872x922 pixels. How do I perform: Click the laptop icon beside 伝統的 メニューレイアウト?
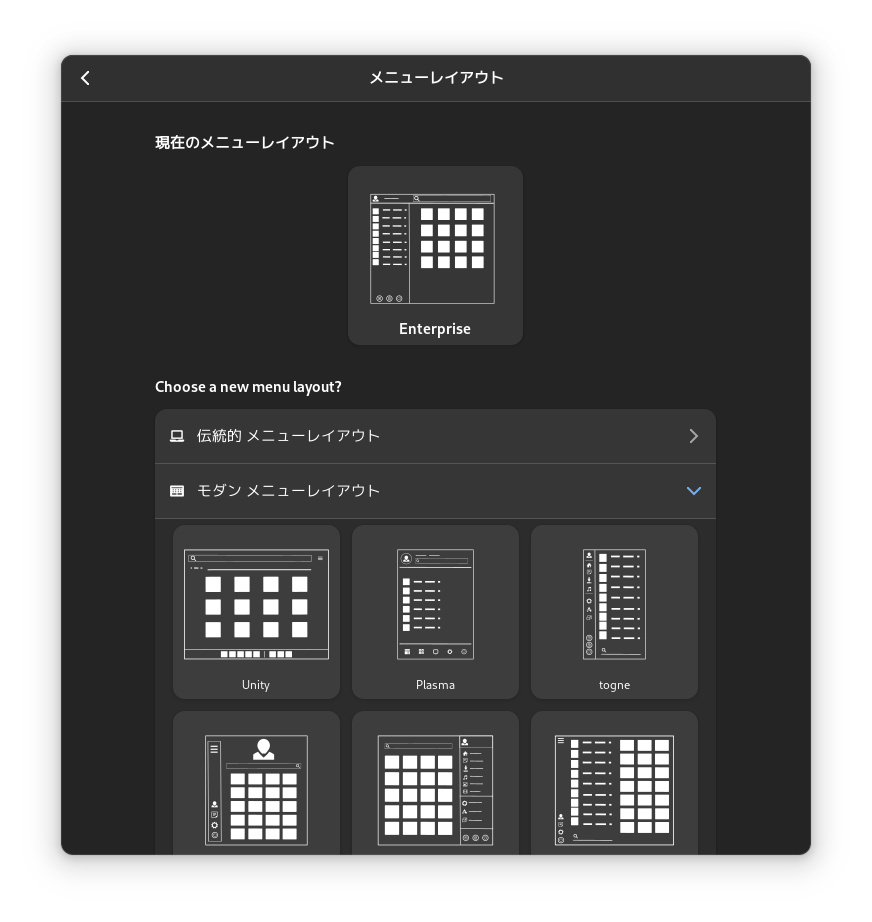click(177, 436)
